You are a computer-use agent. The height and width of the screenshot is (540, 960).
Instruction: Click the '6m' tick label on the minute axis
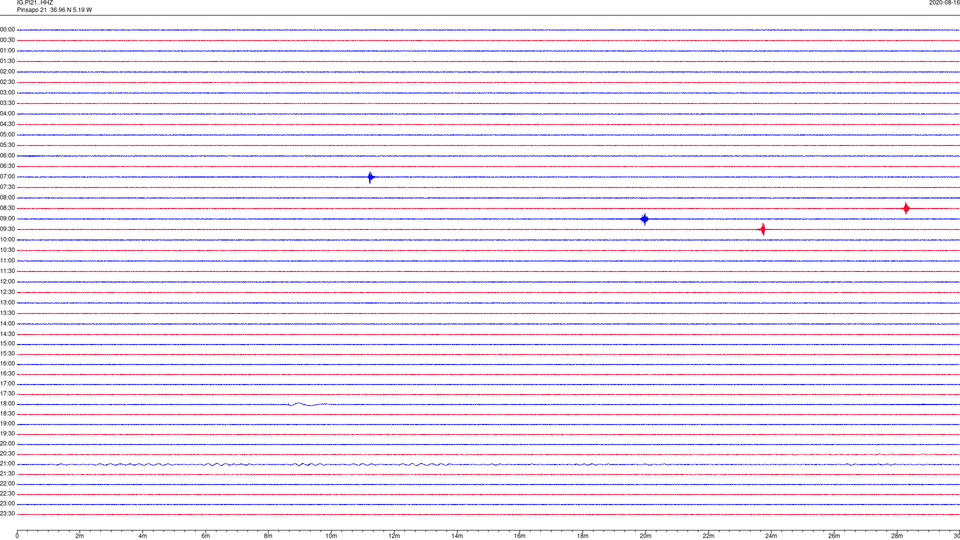coord(206,536)
